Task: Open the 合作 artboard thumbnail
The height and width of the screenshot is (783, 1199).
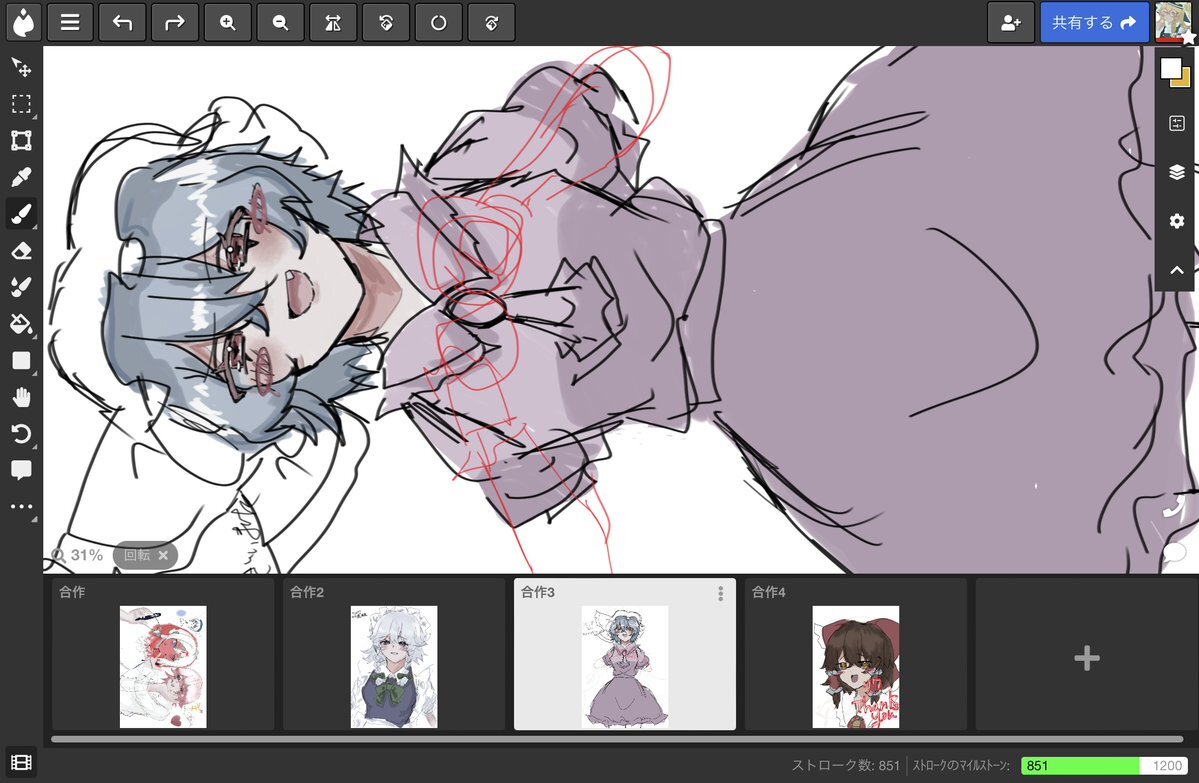Action: tap(163, 654)
